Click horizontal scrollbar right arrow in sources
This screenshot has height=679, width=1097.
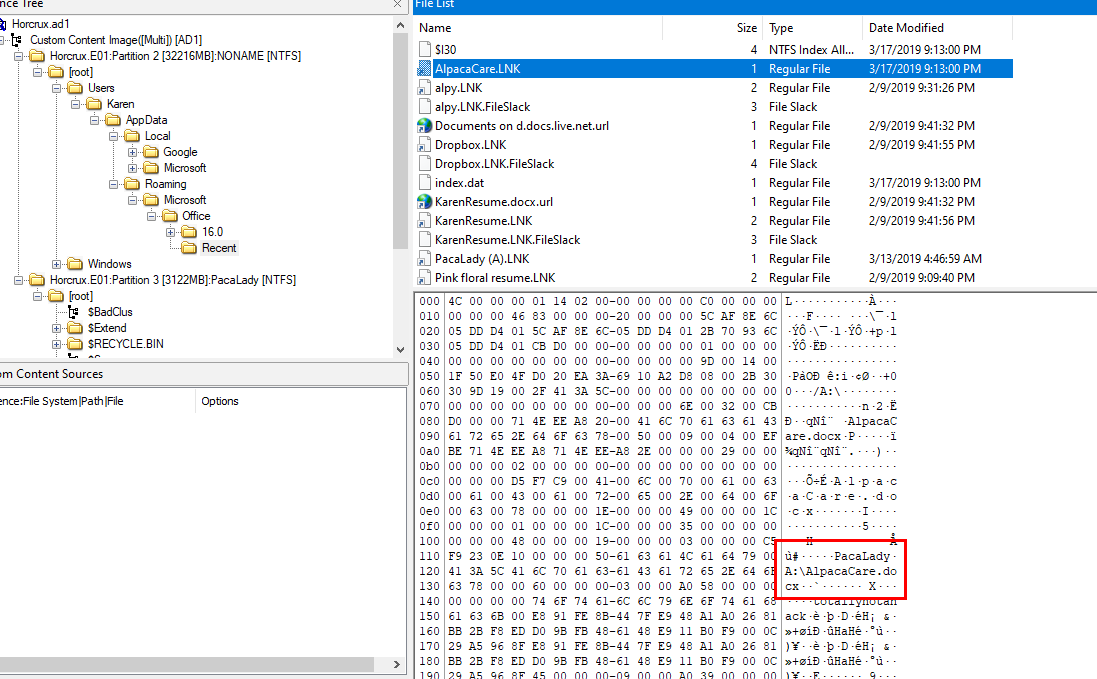pos(397,664)
